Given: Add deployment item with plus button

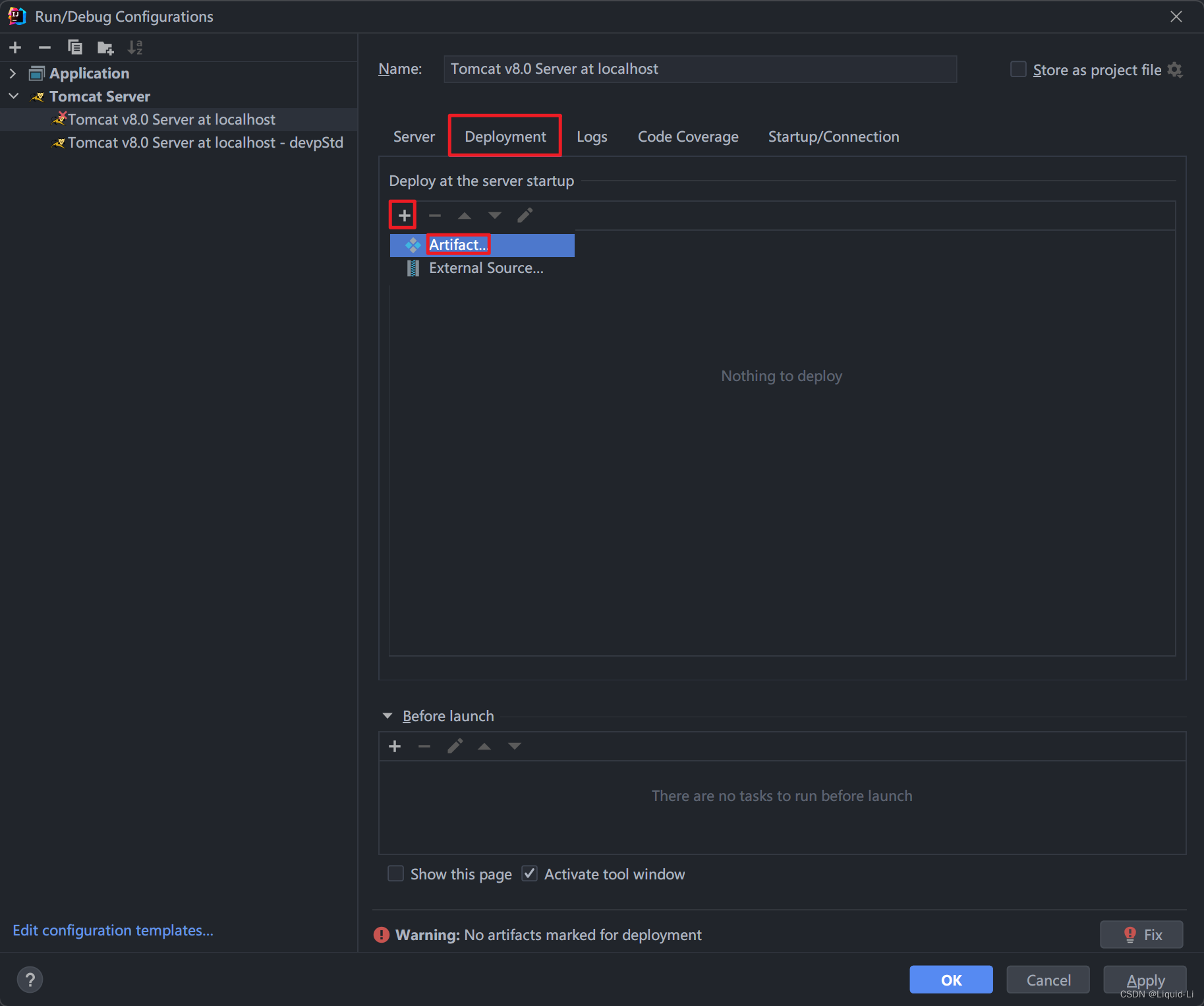Looking at the screenshot, I should (x=404, y=215).
